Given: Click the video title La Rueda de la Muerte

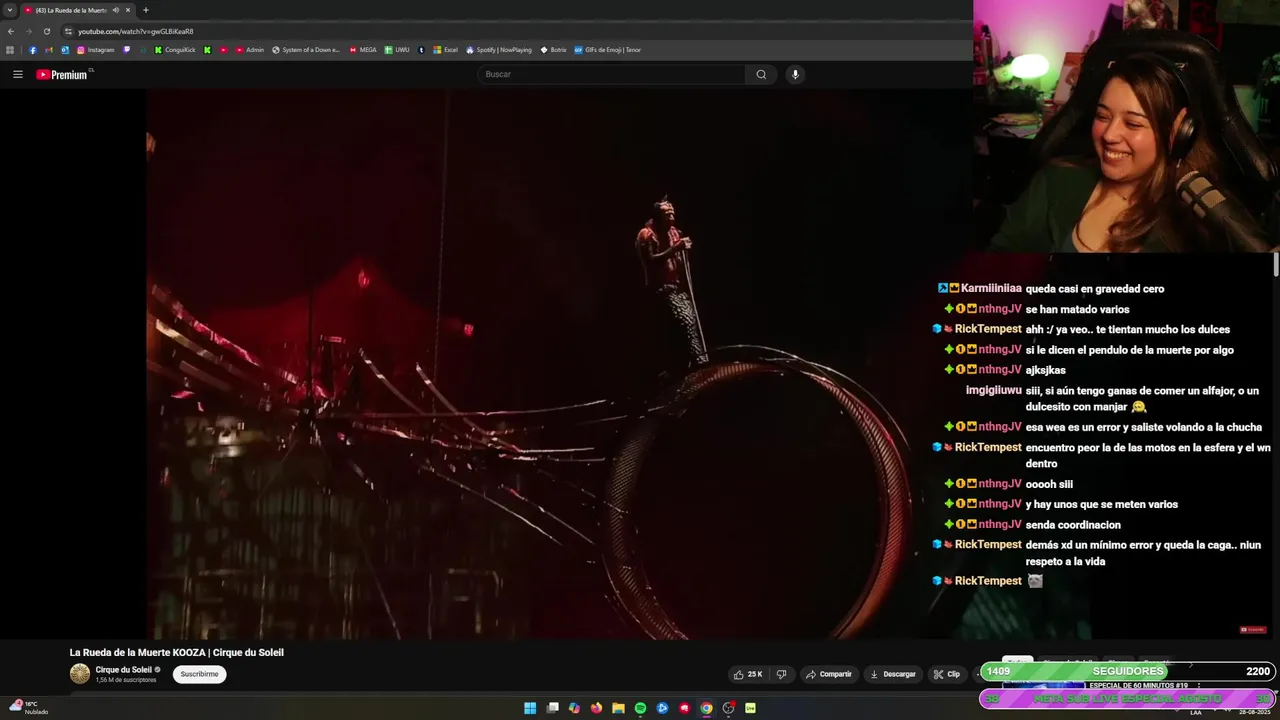Looking at the screenshot, I should pyautogui.click(x=177, y=653).
